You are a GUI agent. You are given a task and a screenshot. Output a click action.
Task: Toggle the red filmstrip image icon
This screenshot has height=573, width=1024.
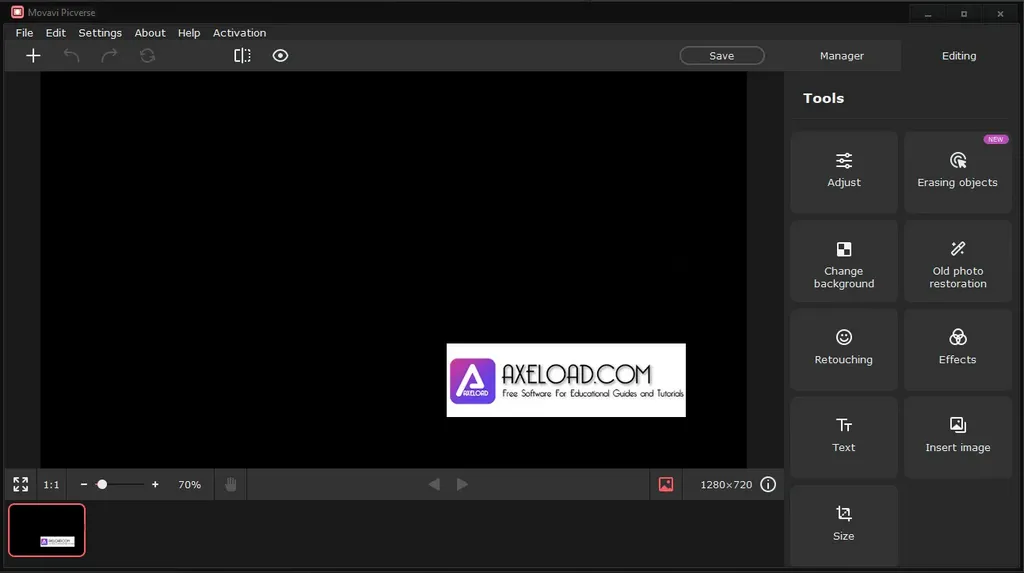(665, 484)
